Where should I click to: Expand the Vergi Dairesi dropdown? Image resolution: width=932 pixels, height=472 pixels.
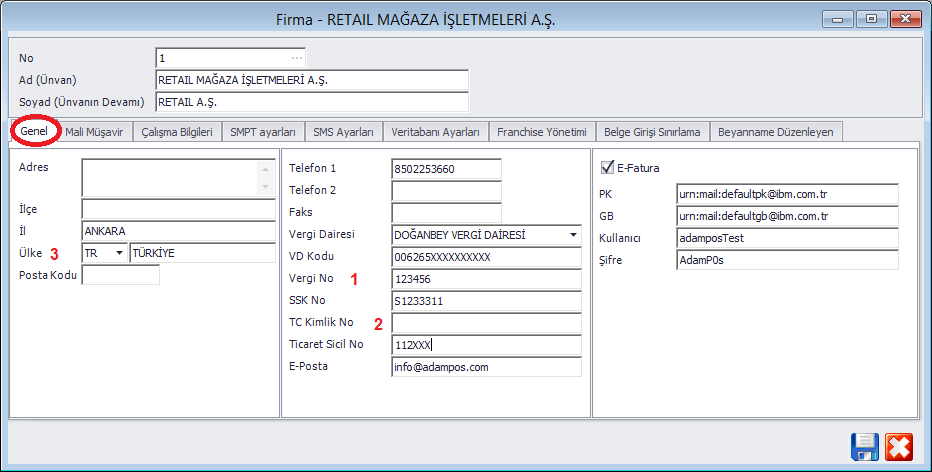pyautogui.click(x=573, y=235)
